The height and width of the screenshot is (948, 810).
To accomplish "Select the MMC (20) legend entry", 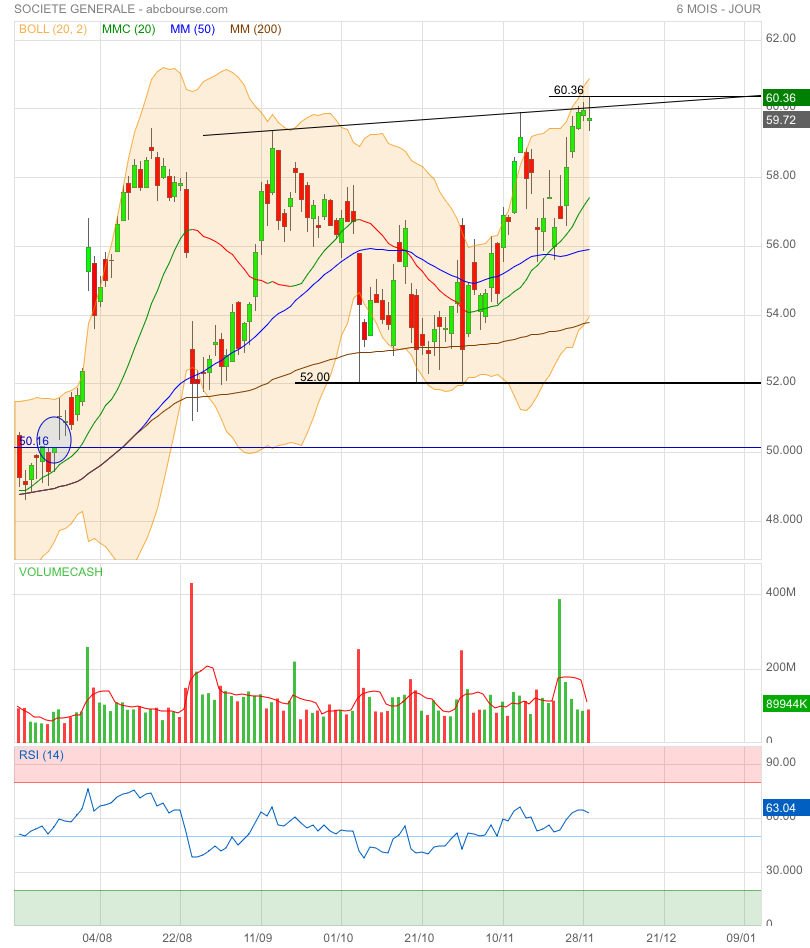I will [x=128, y=29].
